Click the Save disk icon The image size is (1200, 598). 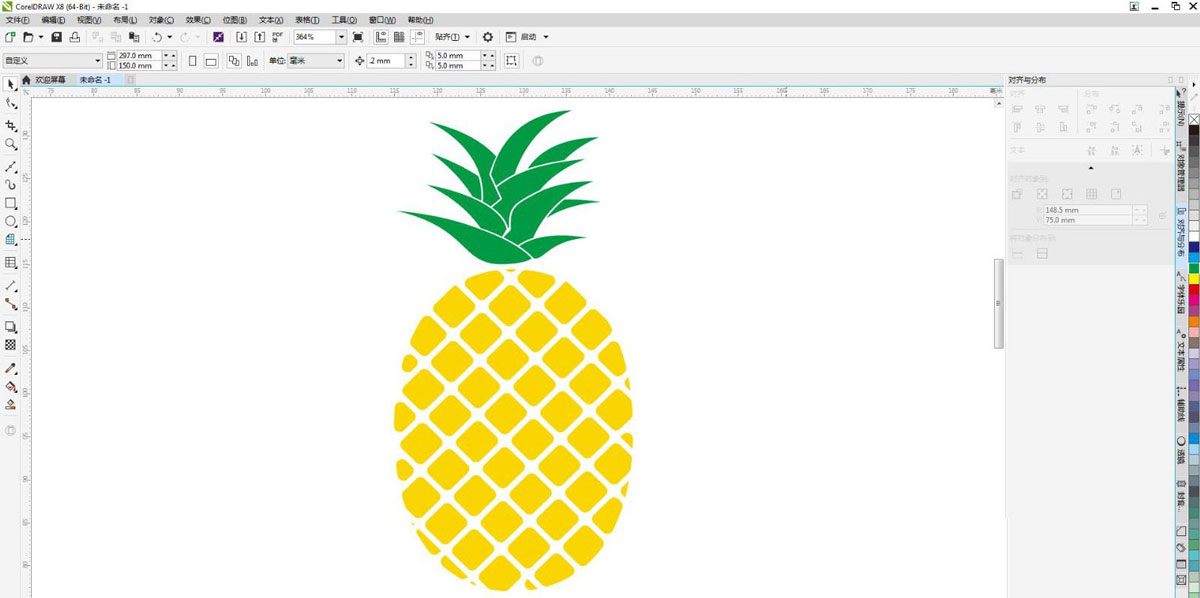57,37
